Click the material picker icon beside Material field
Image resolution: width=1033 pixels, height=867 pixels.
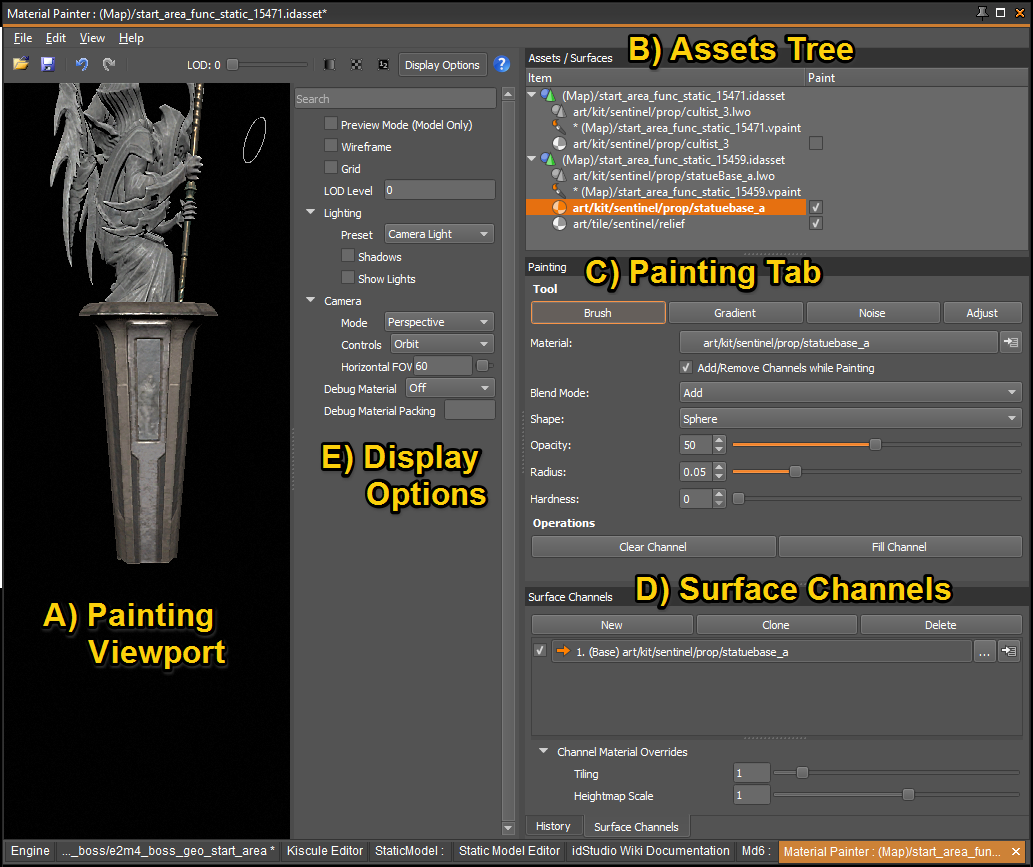[1011, 342]
